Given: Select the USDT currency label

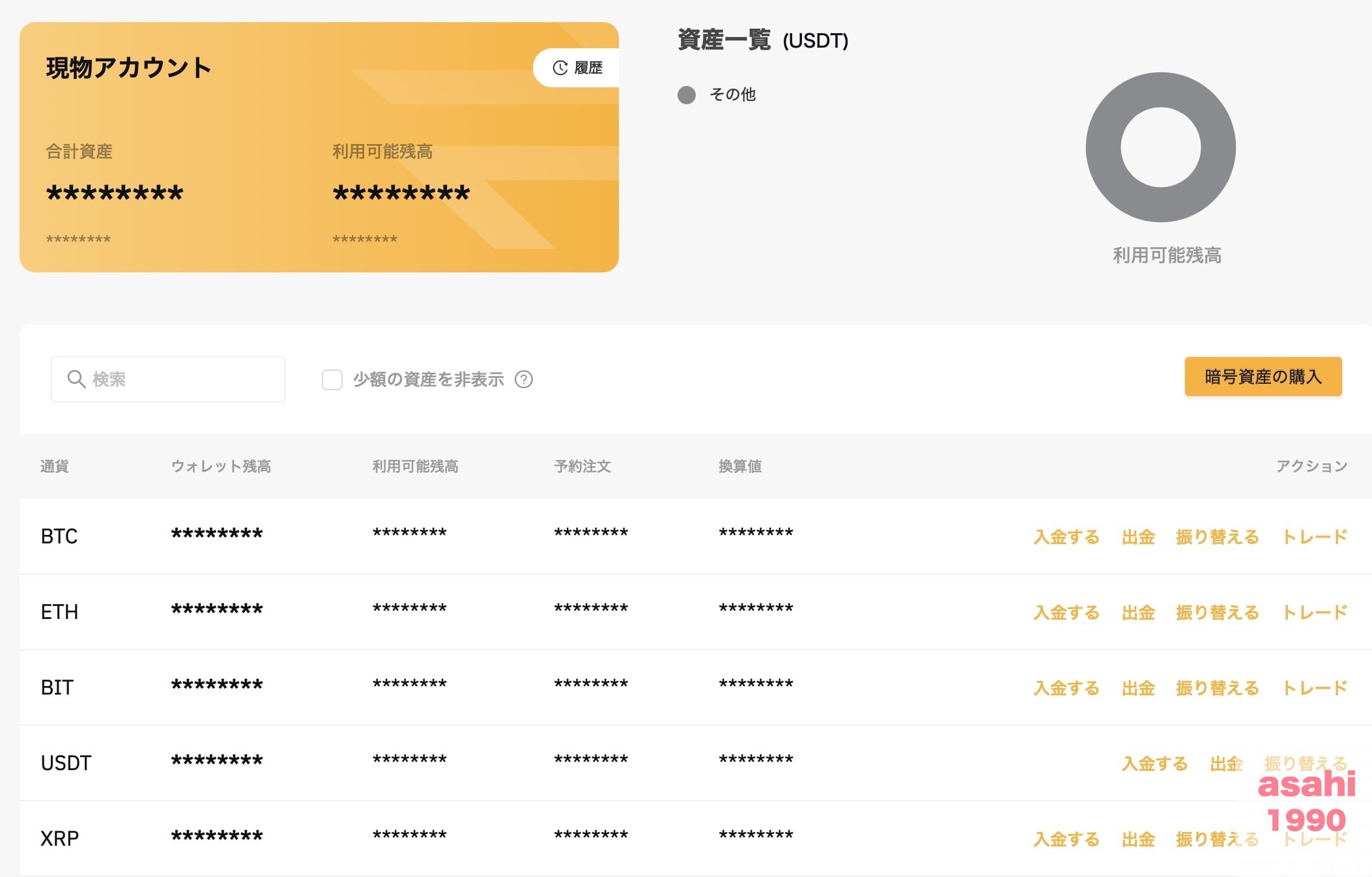Looking at the screenshot, I should 66,763.
